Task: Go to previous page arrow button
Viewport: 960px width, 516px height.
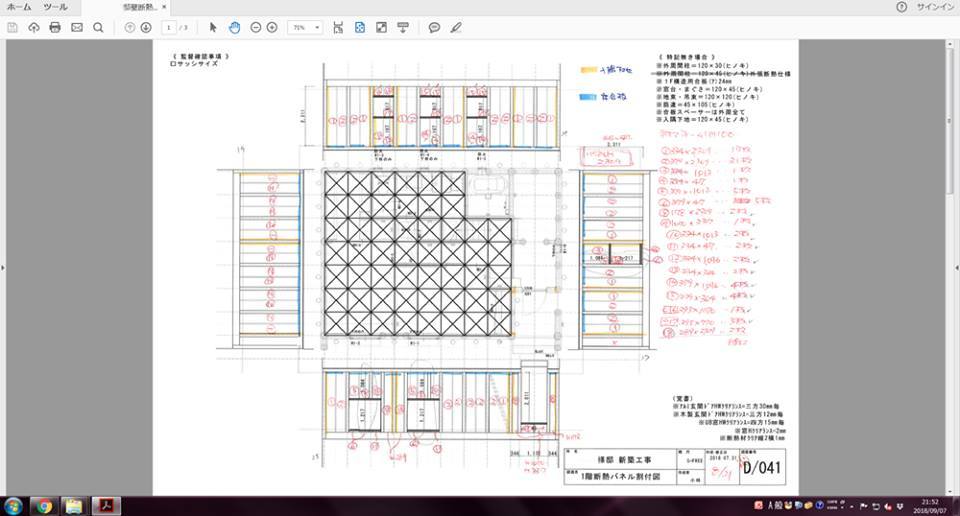Action: pos(129,28)
